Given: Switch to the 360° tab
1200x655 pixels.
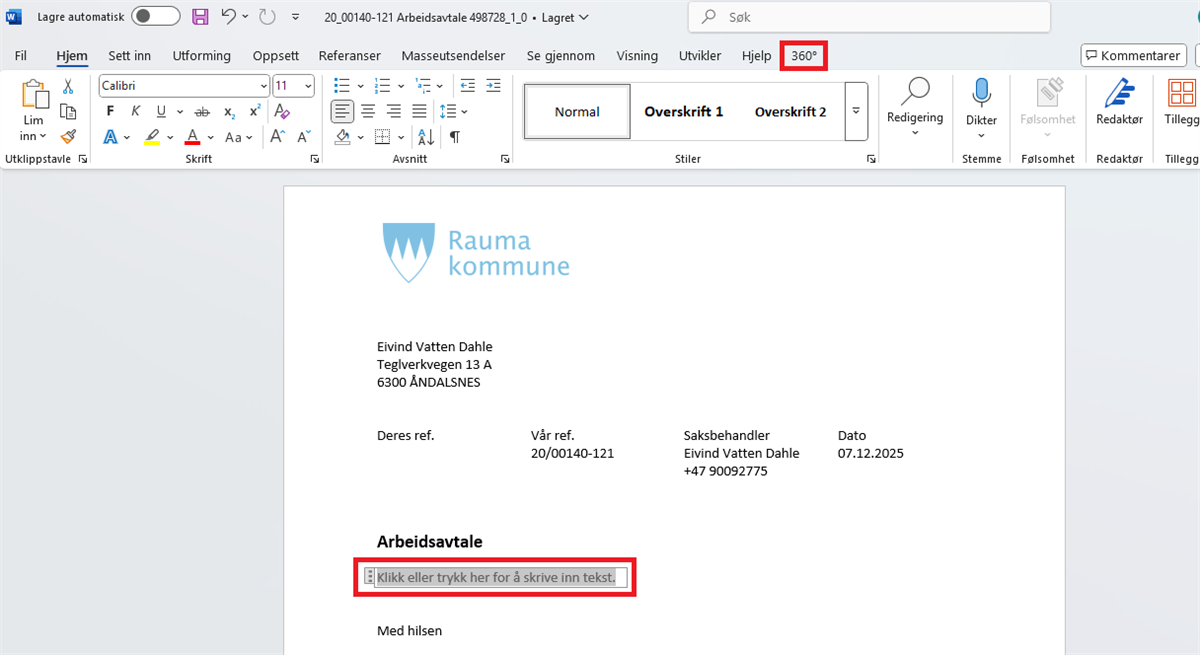Looking at the screenshot, I should pos(804,56).
